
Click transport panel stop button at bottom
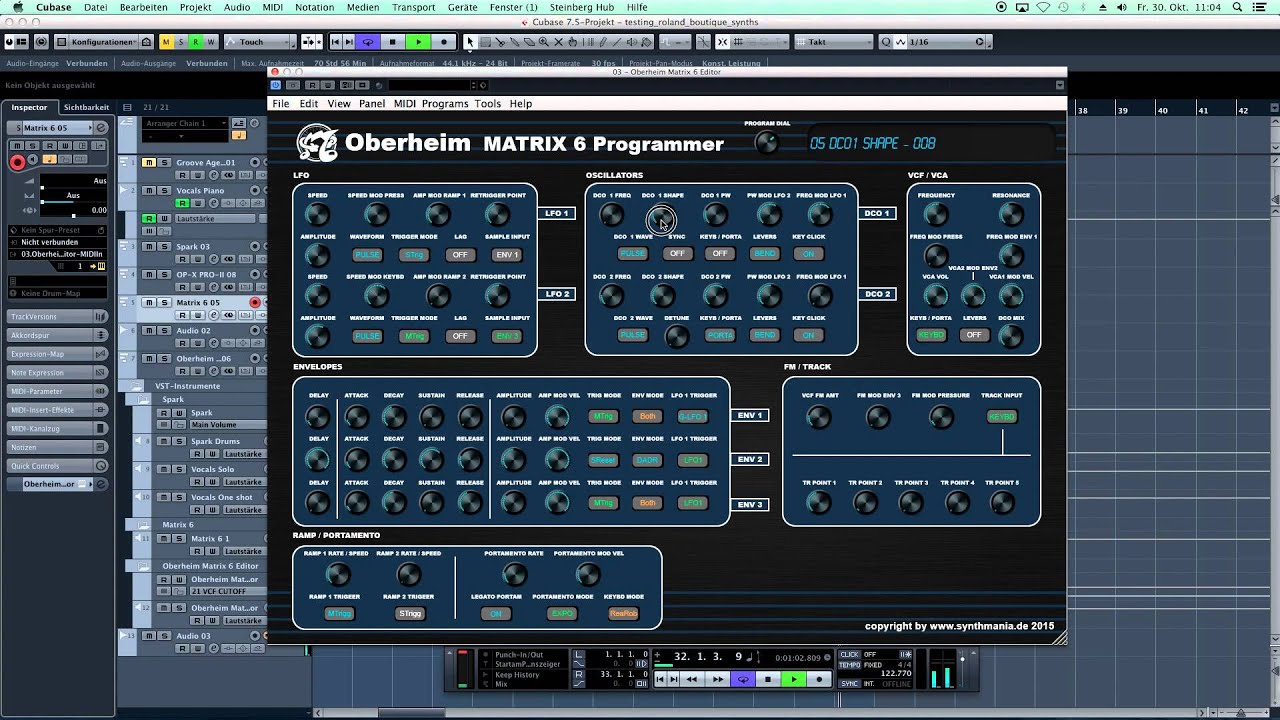click(768, 679)
